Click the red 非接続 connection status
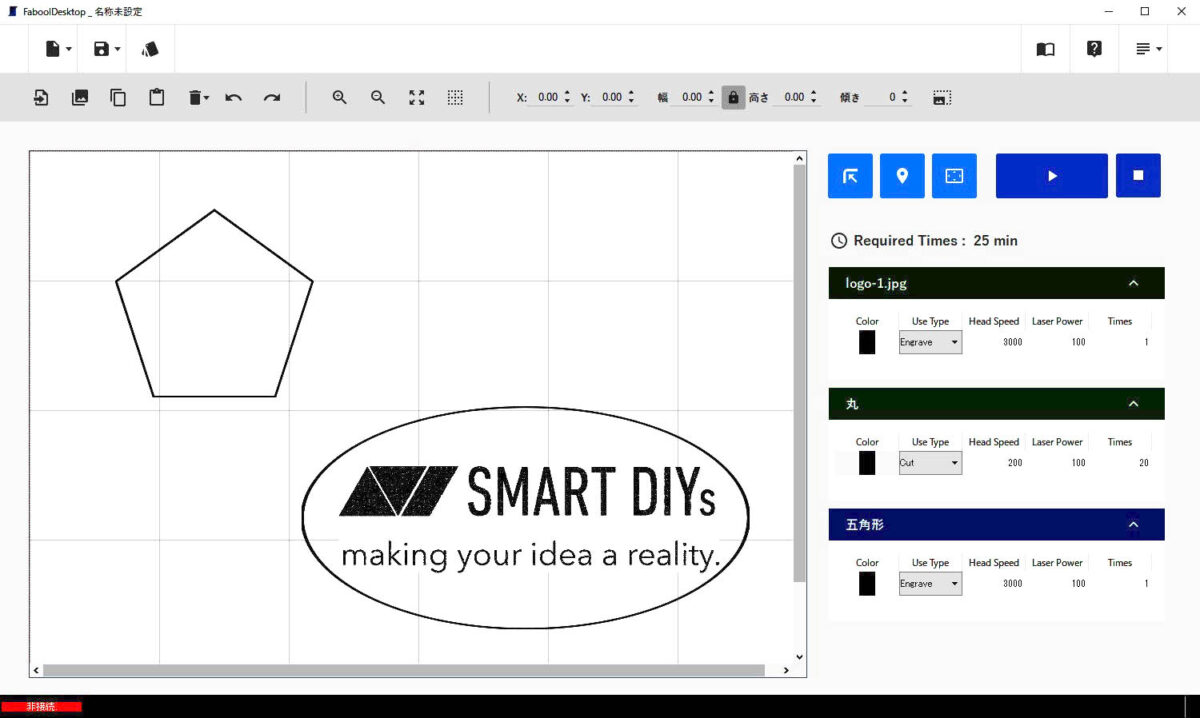1200x718 pixels. click(41, 707)
